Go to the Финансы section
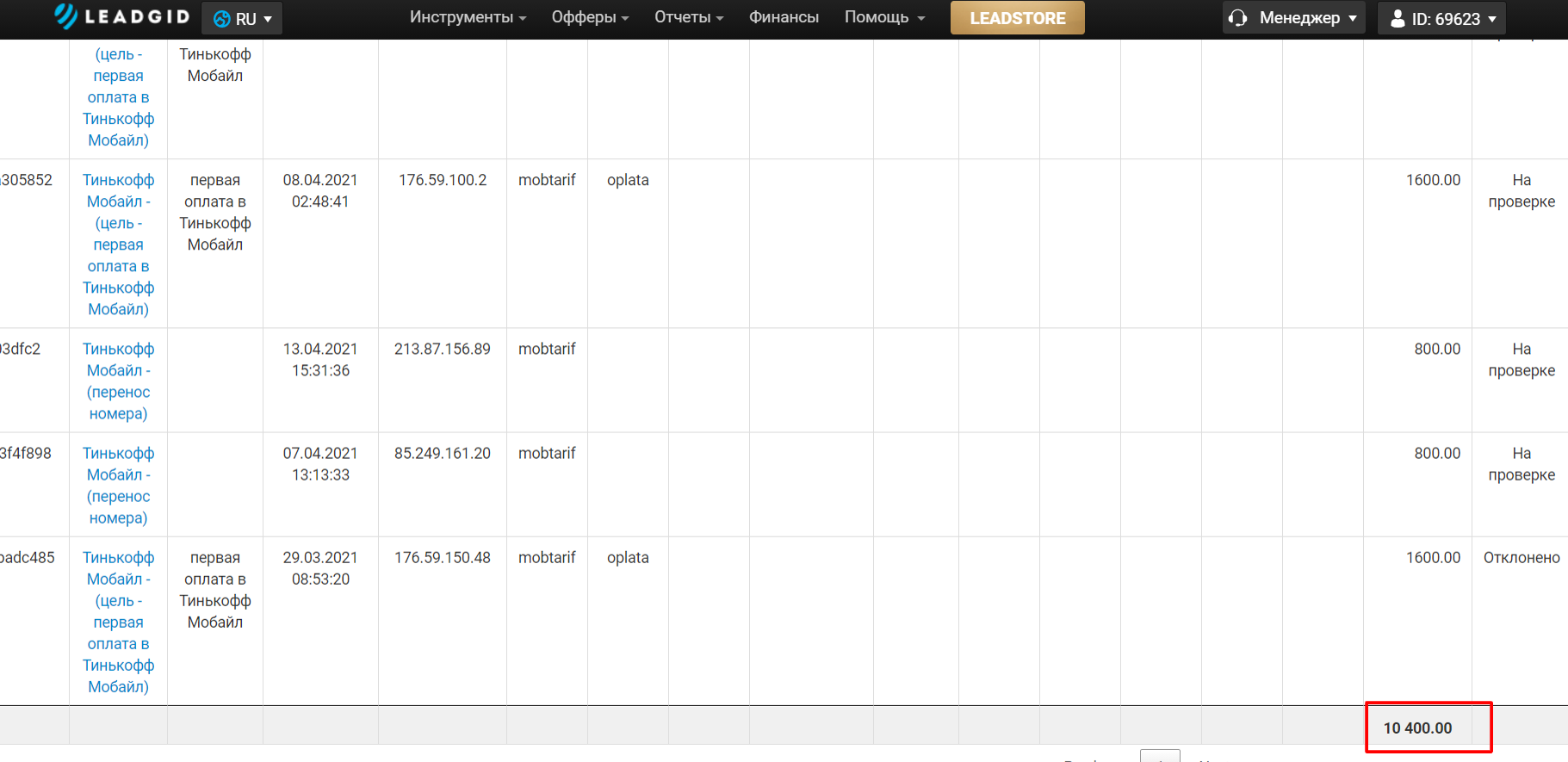Screen dimensions: 1568x762 (x=784, y=17)
